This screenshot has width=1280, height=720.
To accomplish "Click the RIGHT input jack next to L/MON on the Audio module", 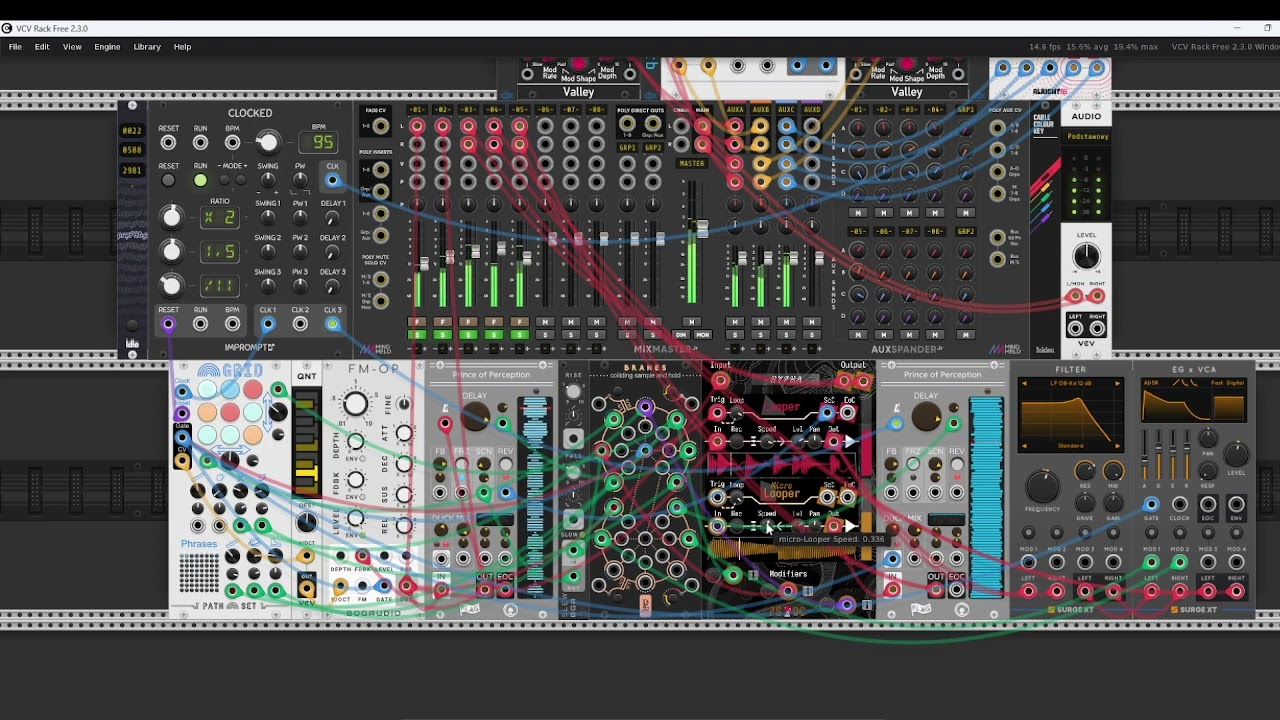I will (x=1097, y=296).
